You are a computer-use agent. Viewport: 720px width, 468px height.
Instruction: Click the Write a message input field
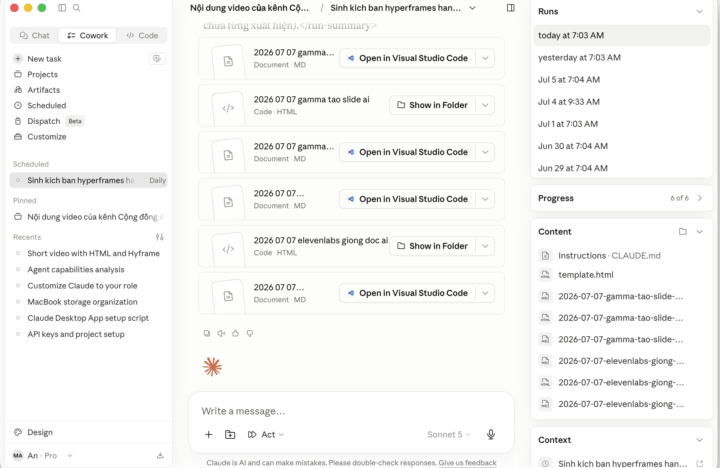click(351, 411)
